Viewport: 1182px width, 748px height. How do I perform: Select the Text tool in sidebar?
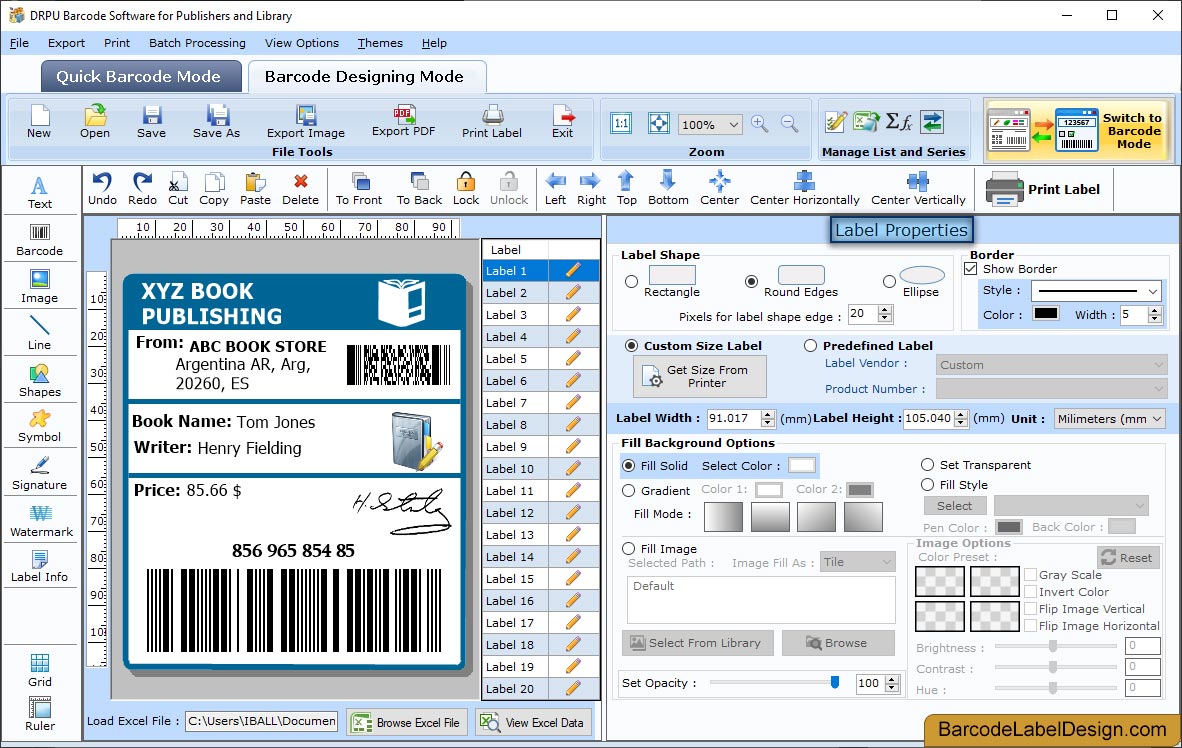39,192
